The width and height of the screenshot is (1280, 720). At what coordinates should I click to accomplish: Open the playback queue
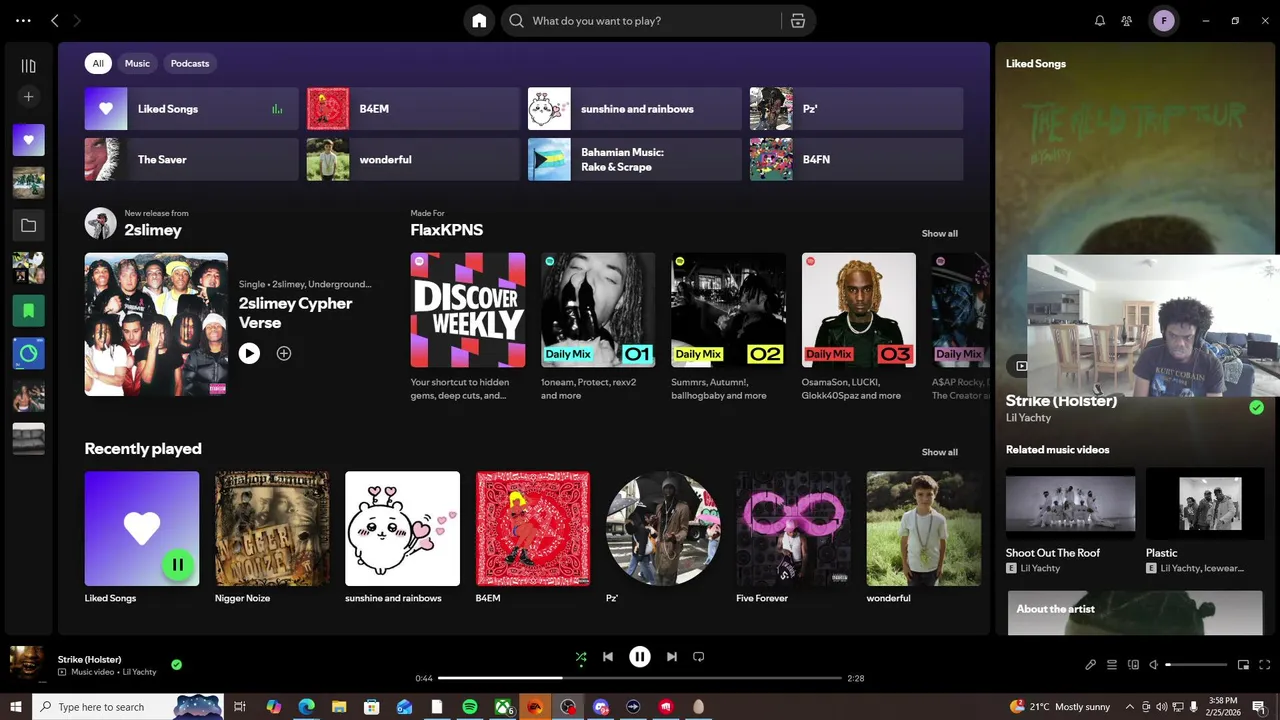tap(1112, 665)
